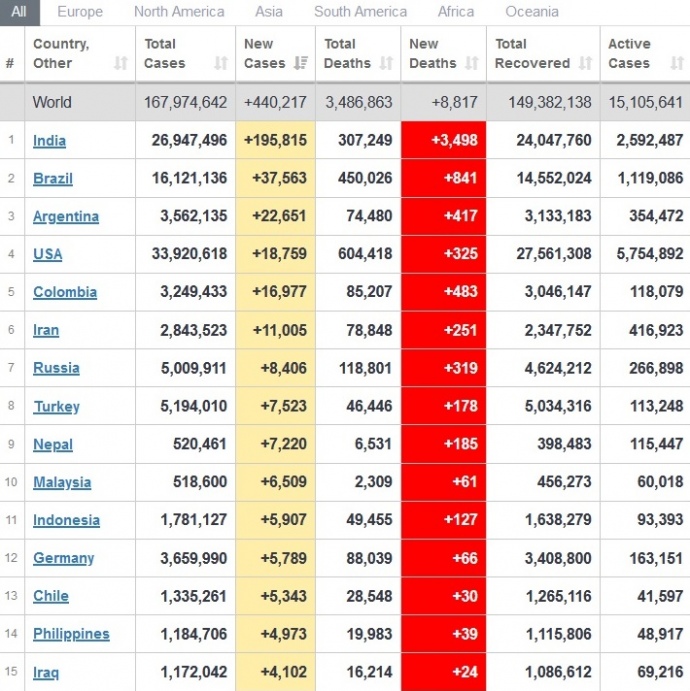Go to the Africa tab
This screenshot has height=691, width=690.
coord(456,12)
